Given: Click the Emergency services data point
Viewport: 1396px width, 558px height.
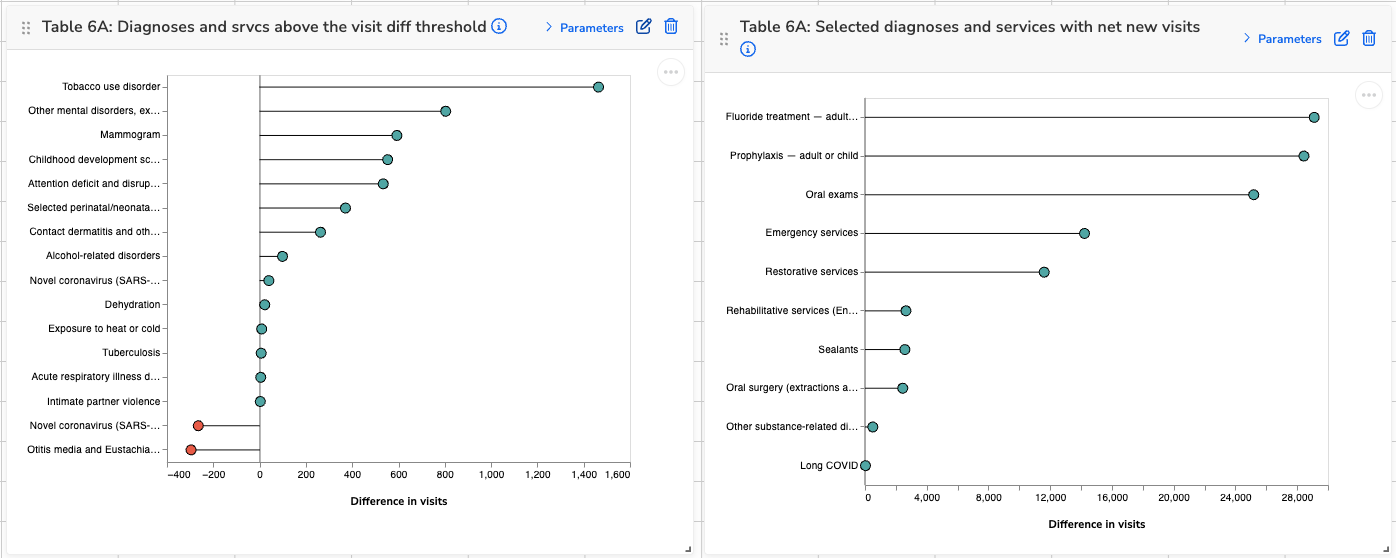Looking at the screenshot, I should point(1084,233).
